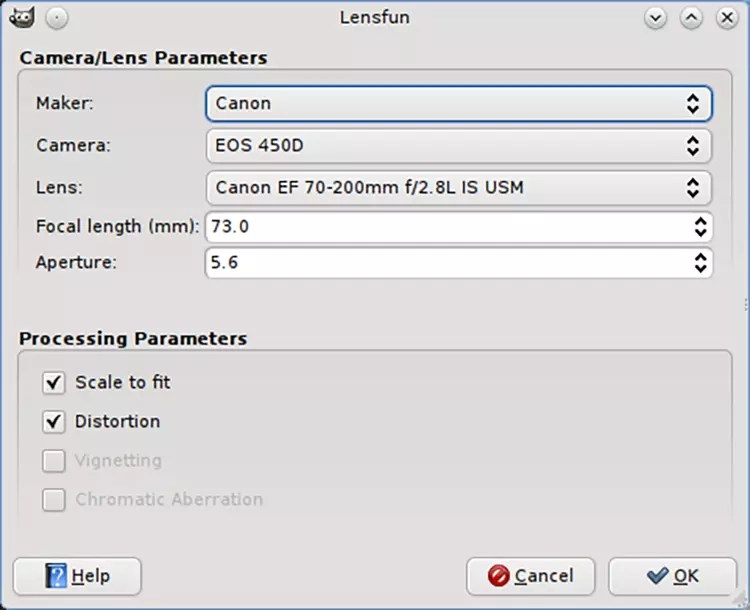
Task: Open Help for the Lensfun plugin
Action: 77,576
